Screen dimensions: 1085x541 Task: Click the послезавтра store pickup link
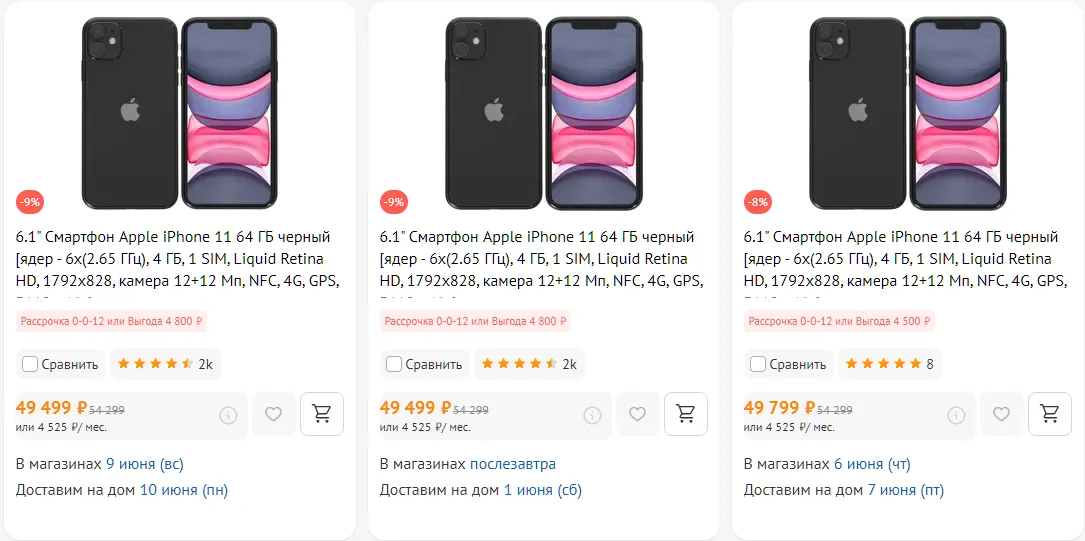[x=512, y=464]
